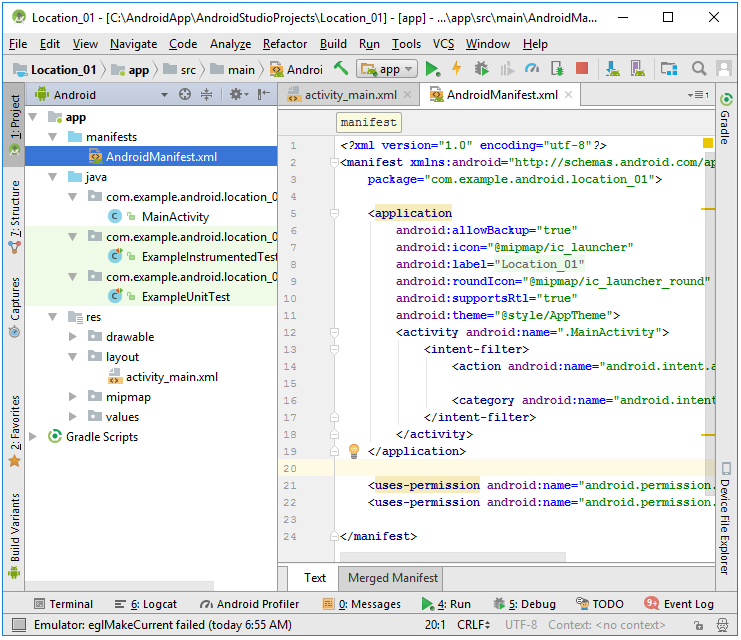Open the Logcat tool window
Screen dimensions: 741x640
(146, 604)
